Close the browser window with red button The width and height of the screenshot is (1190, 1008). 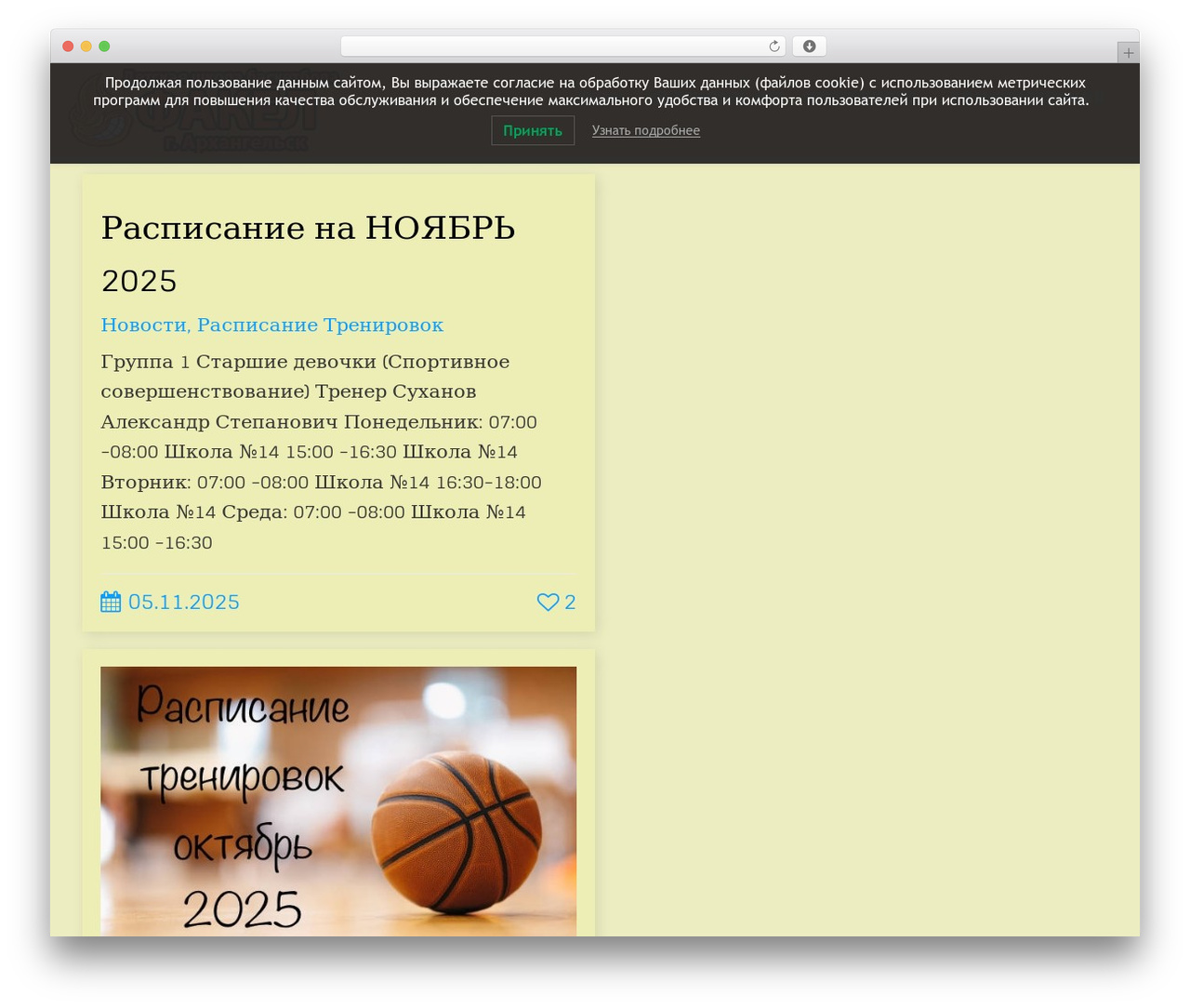pos(68,46)
